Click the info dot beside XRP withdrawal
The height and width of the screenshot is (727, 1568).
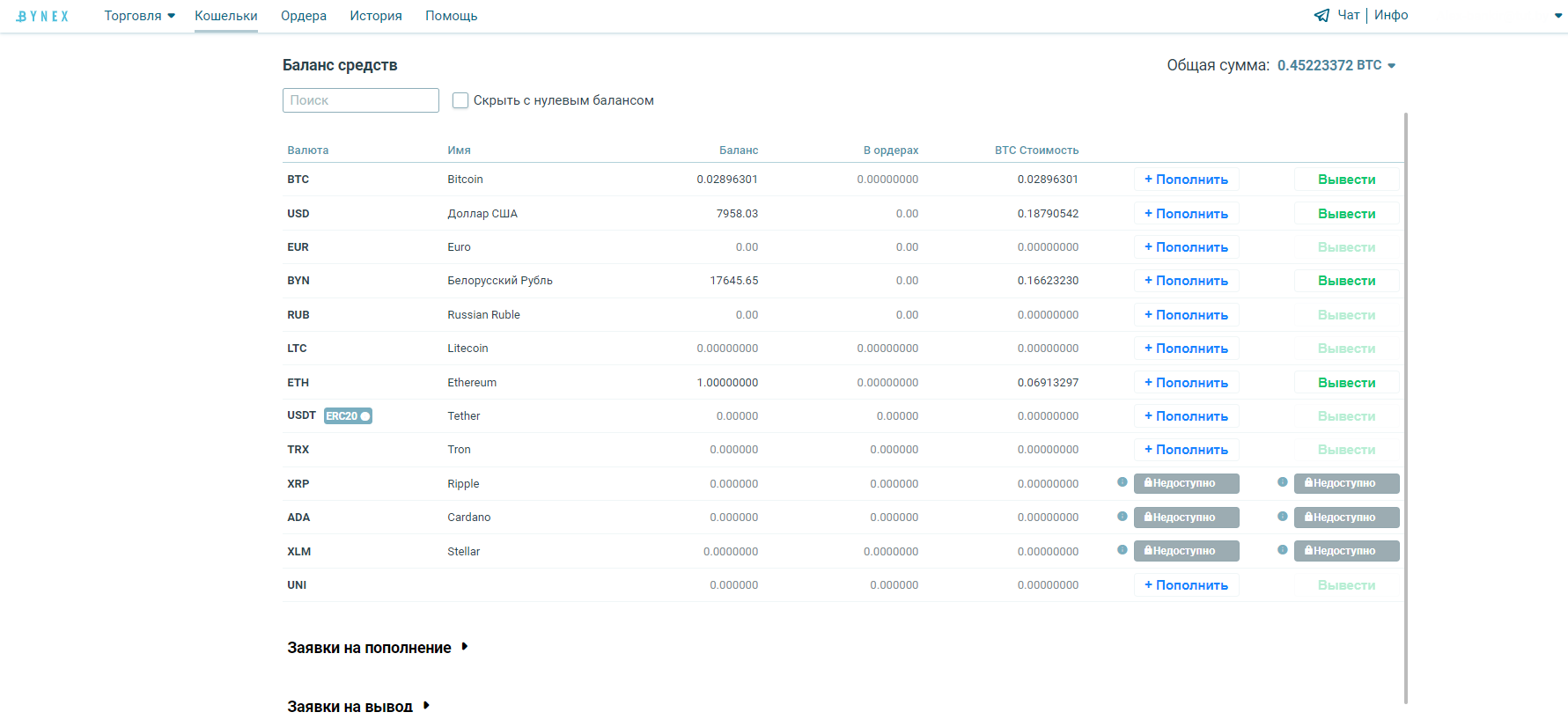point(1283,482)
